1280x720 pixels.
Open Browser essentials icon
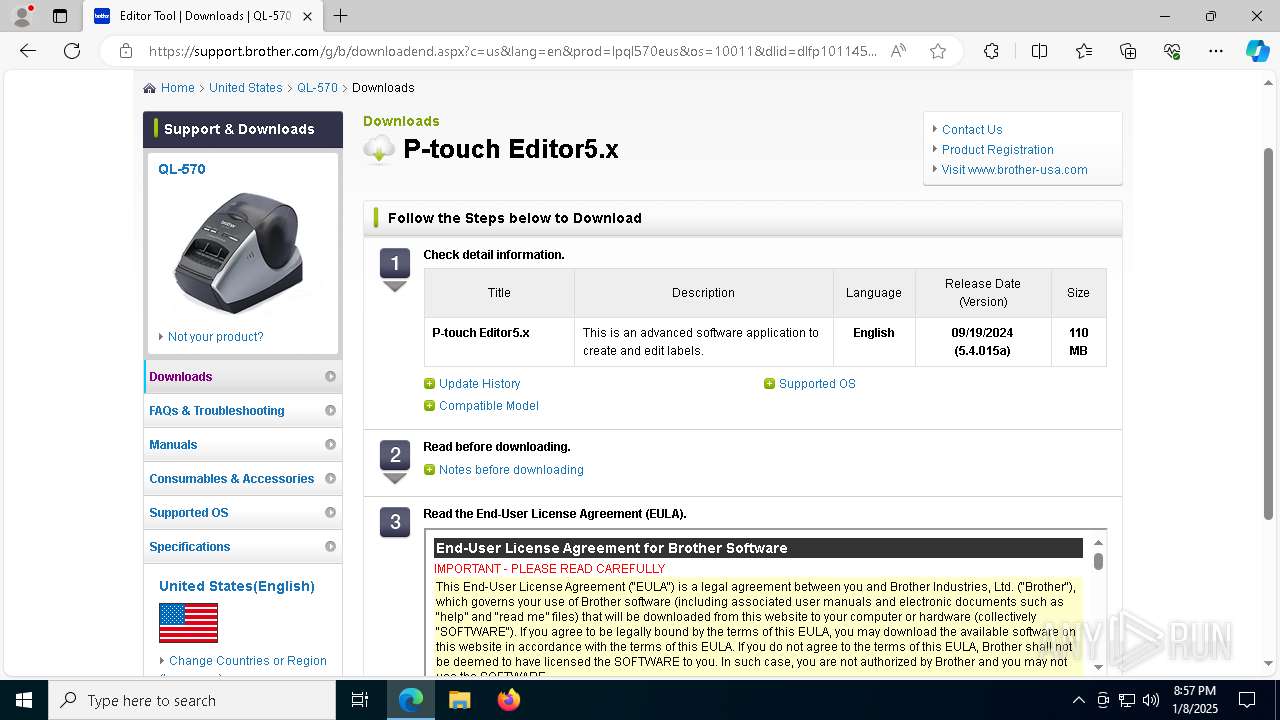click(x=1172, y=51)
